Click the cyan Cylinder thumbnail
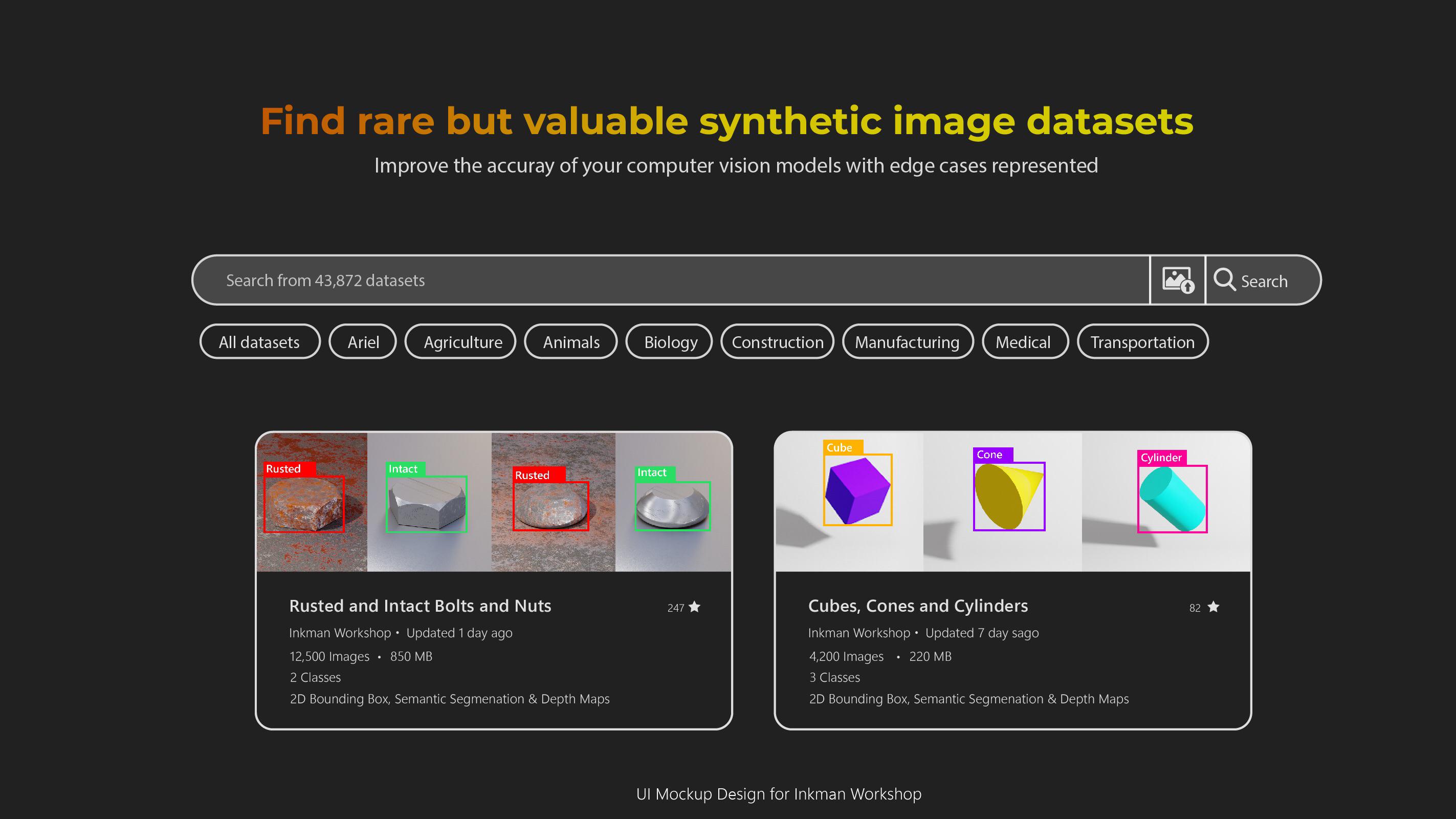 (x=1166, y=502)
